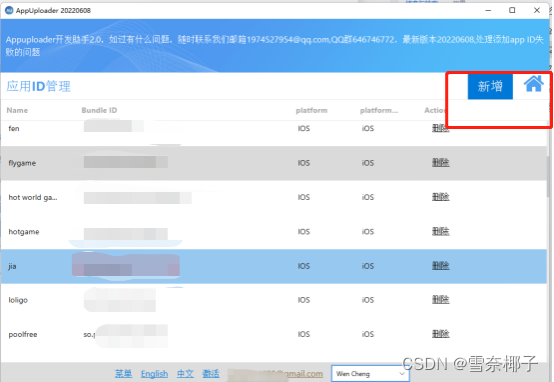Select the loligo row name
This screenshot has height=382, width=554.
pyautogui.click(x=18, y=300)
